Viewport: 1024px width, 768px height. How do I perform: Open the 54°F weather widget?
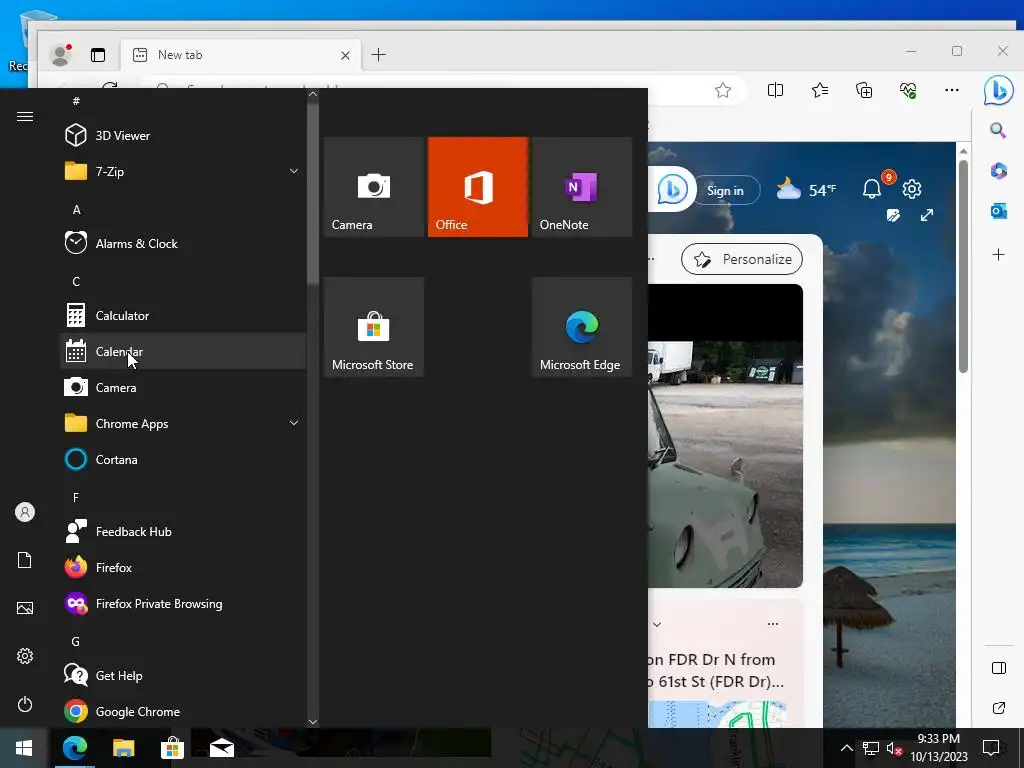tap(806, 189)
